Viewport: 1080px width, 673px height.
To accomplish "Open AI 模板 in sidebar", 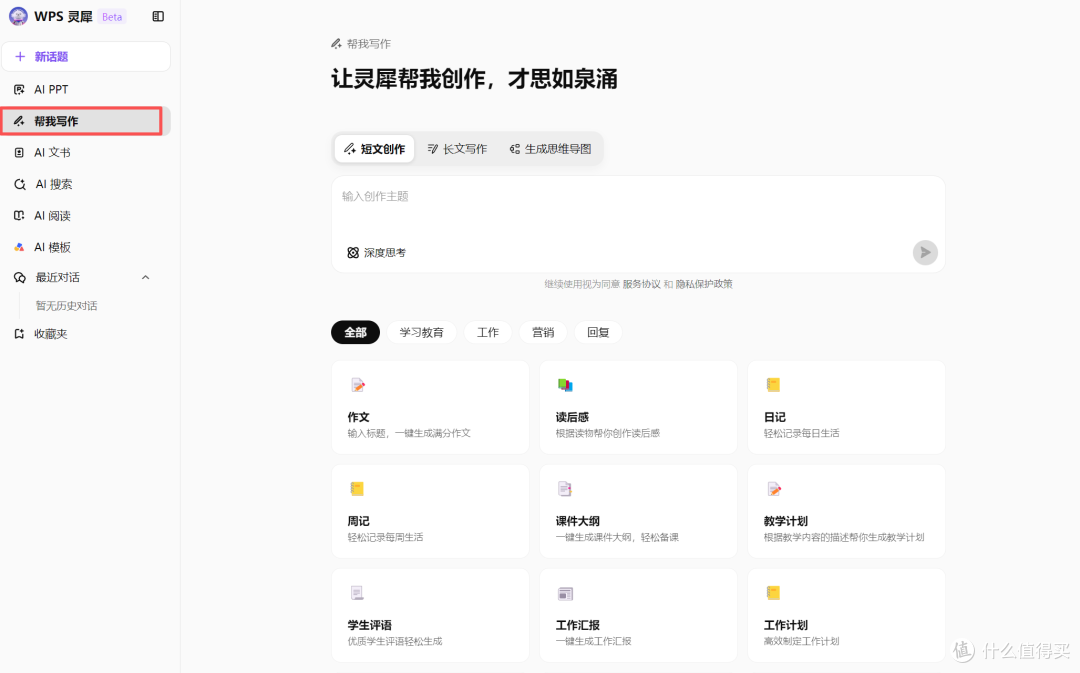I will 86,247.
